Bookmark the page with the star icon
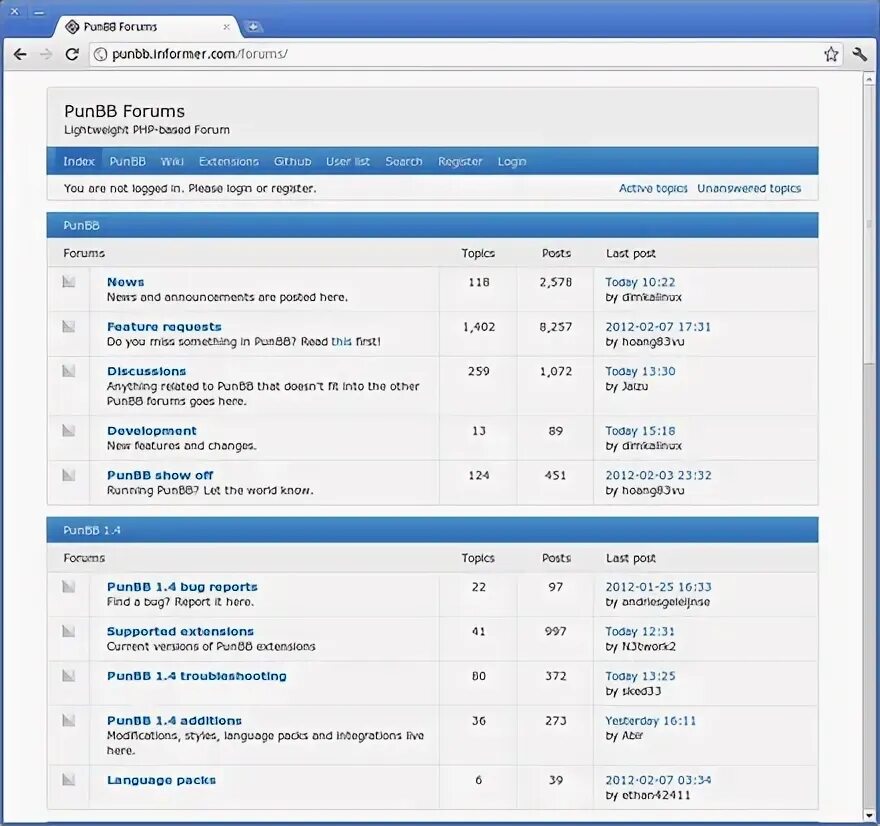 (x=831, y=54)
